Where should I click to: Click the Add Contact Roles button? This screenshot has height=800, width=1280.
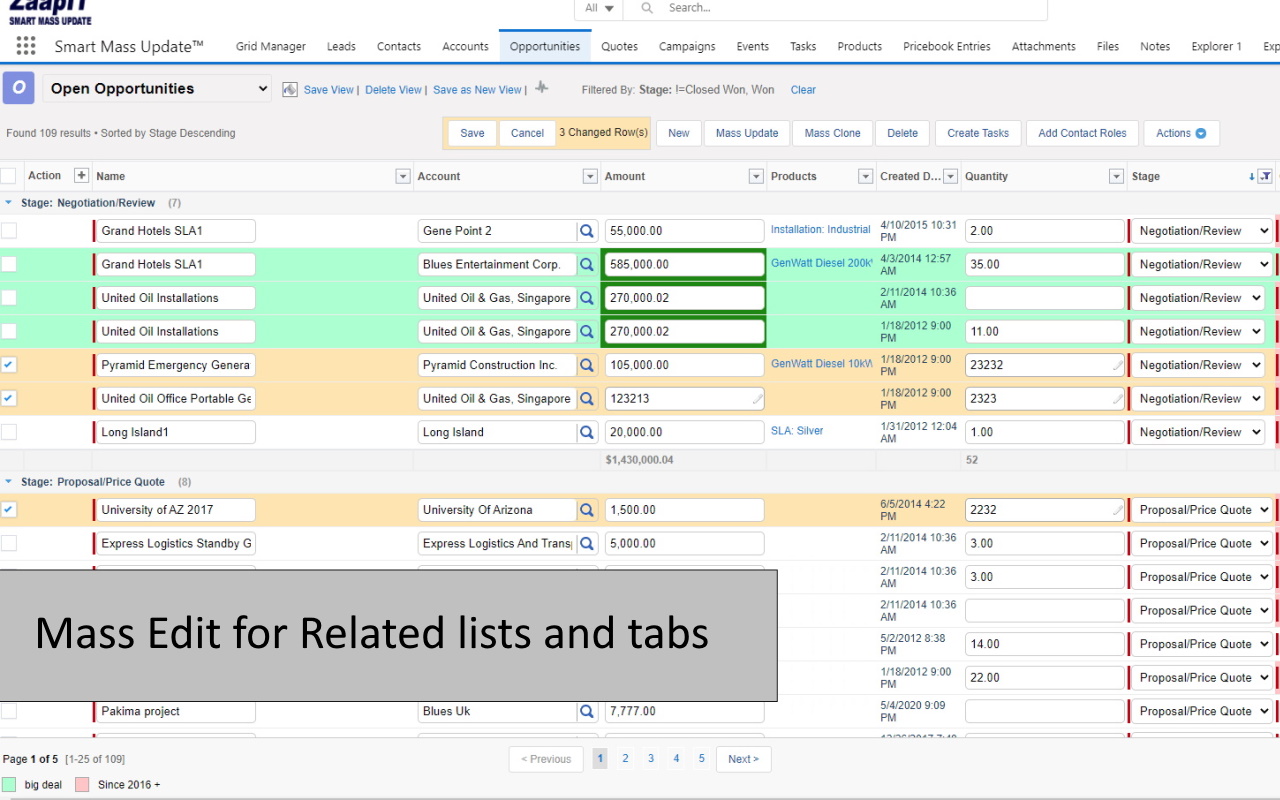[x=1082, y=133]
